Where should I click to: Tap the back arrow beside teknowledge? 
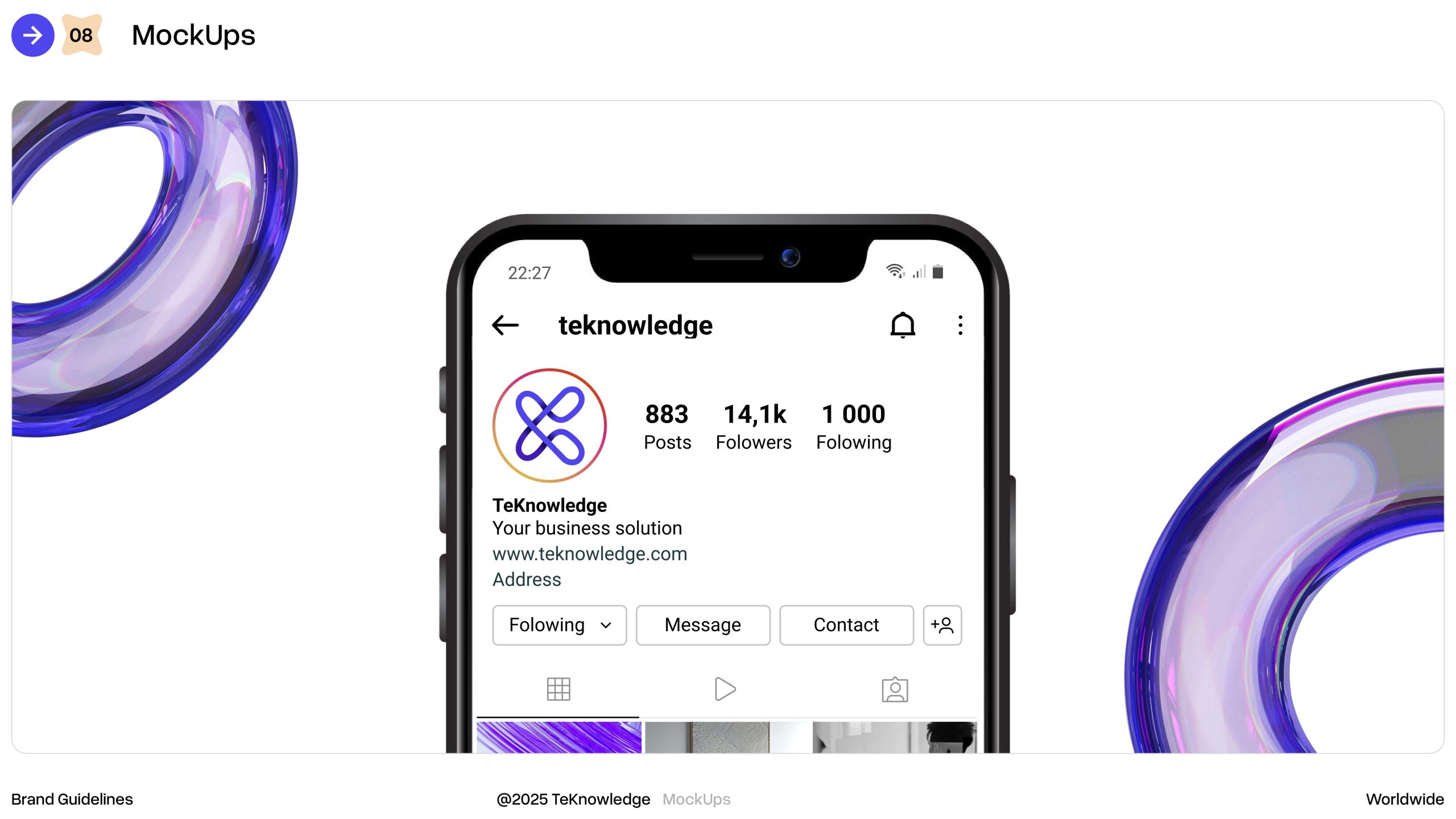pyautogui.click(x=505, y=325)
